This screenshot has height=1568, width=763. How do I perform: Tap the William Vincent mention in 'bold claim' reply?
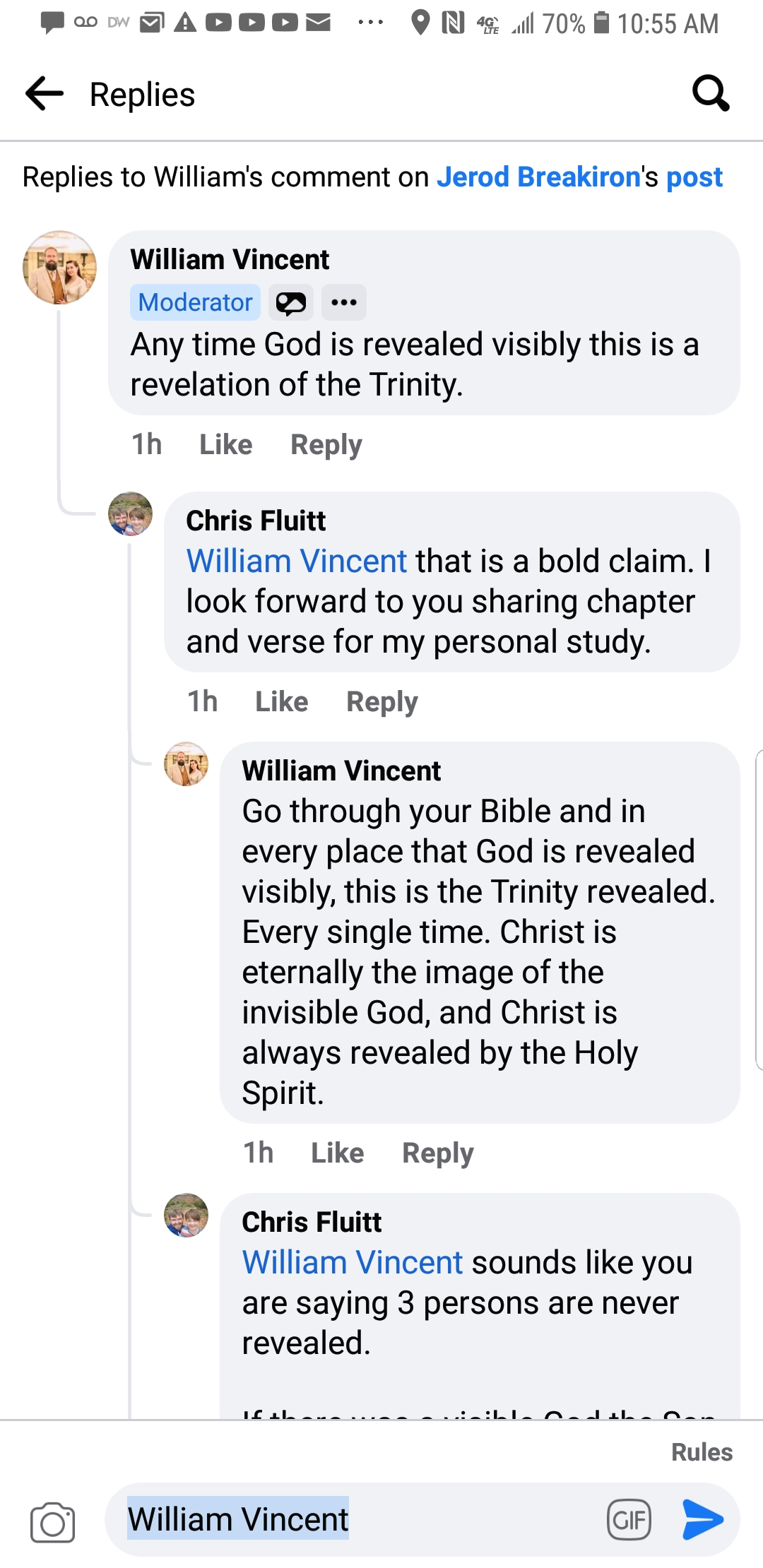297,562
